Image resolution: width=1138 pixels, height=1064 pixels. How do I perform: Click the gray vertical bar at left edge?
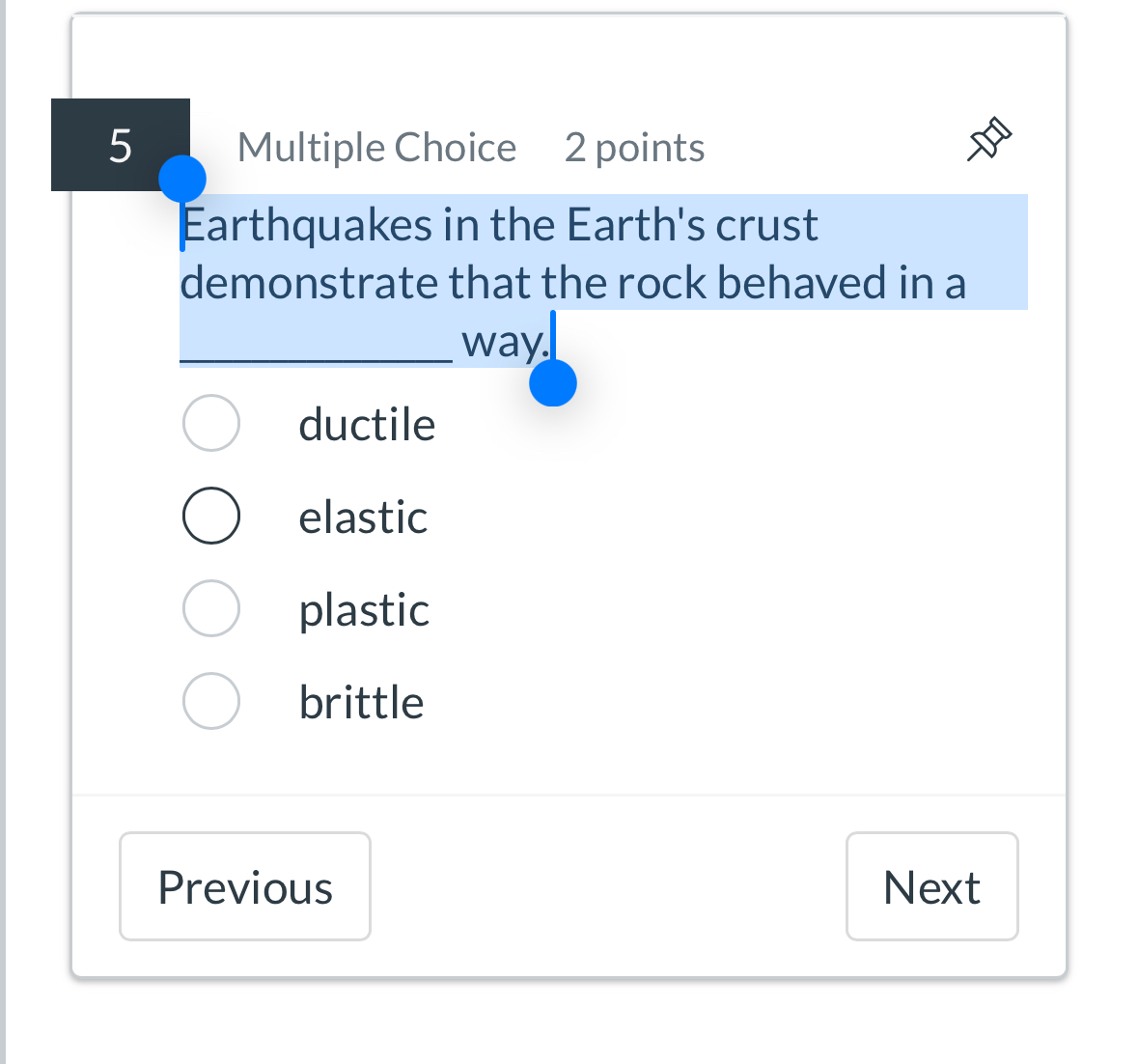click(x=3, y=532)
